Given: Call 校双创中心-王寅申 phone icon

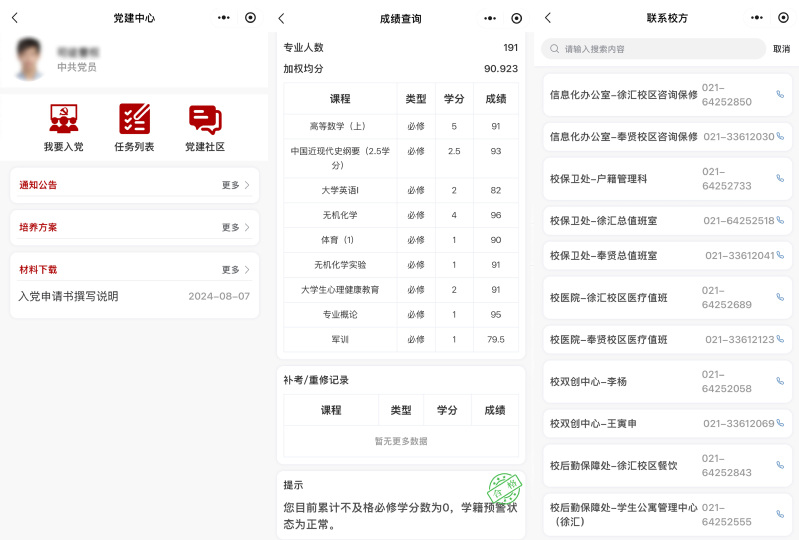Looking at the screenshot, I should (x=780, y=423).
